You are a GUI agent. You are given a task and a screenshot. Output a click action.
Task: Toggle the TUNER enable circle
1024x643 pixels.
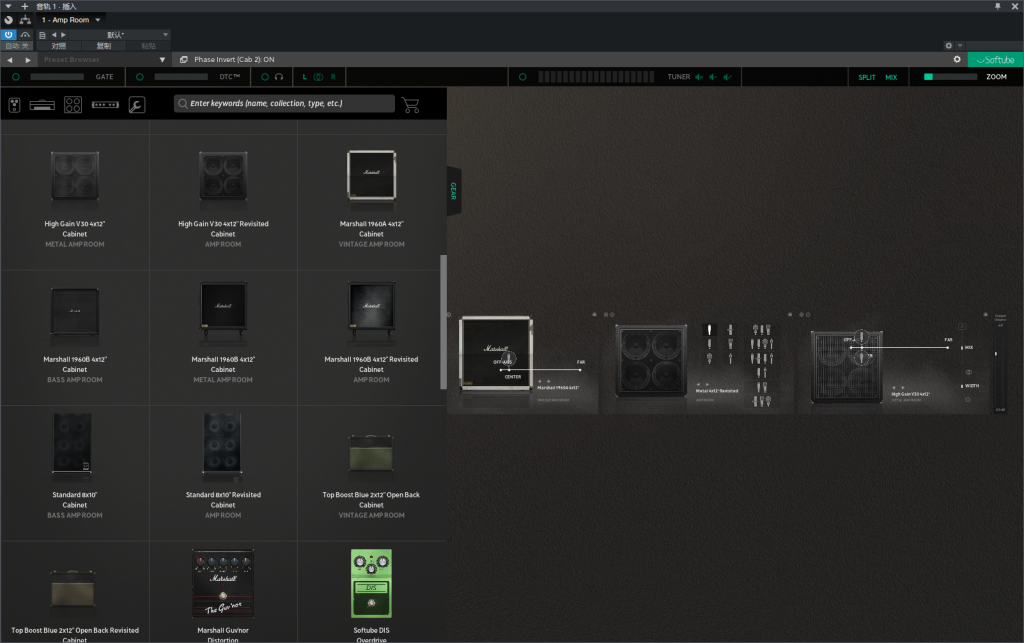[x=522, y=77]
